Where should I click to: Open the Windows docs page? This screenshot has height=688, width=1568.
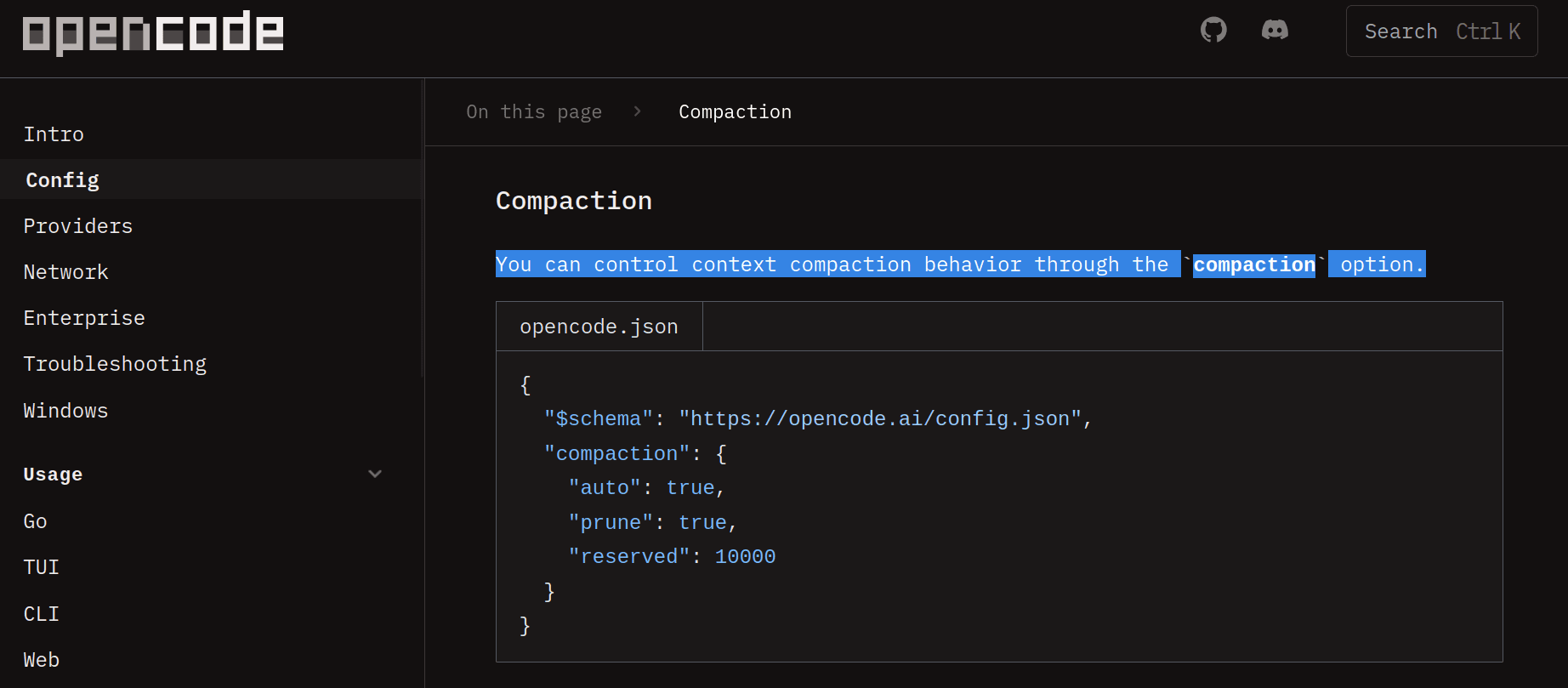click(x=65, y=411)
